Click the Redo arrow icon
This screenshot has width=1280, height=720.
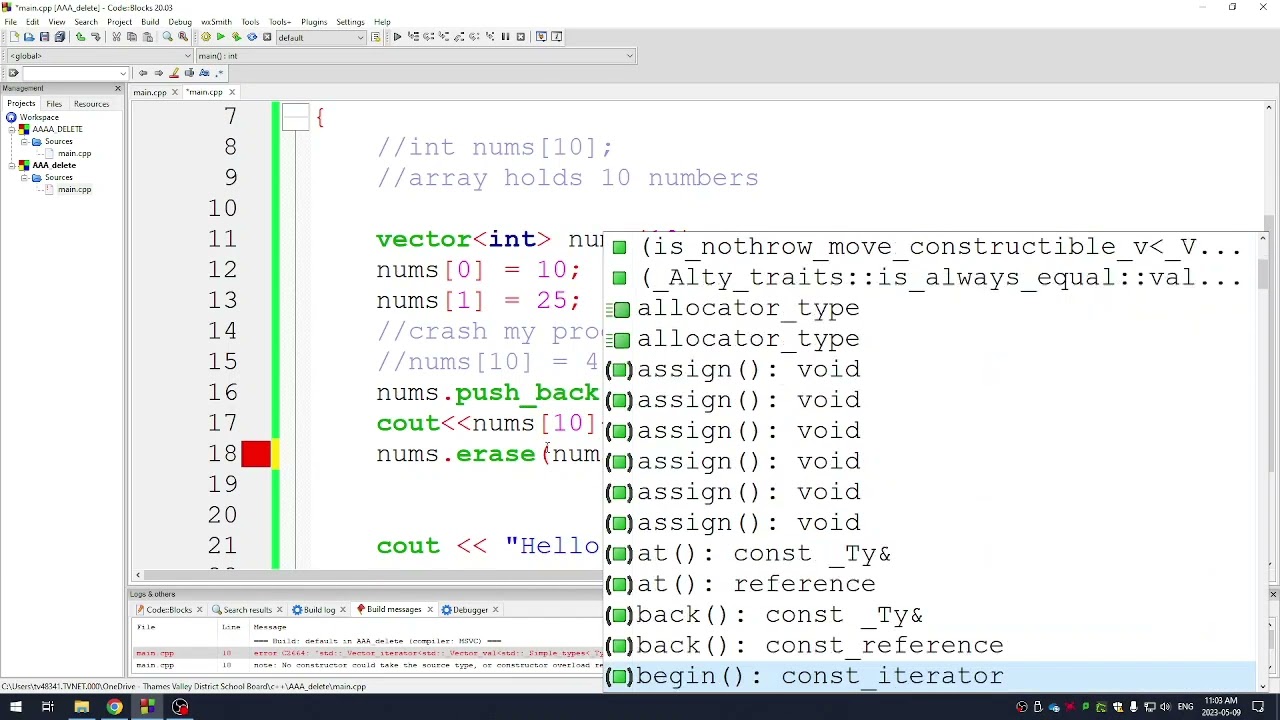click(96, 37)
